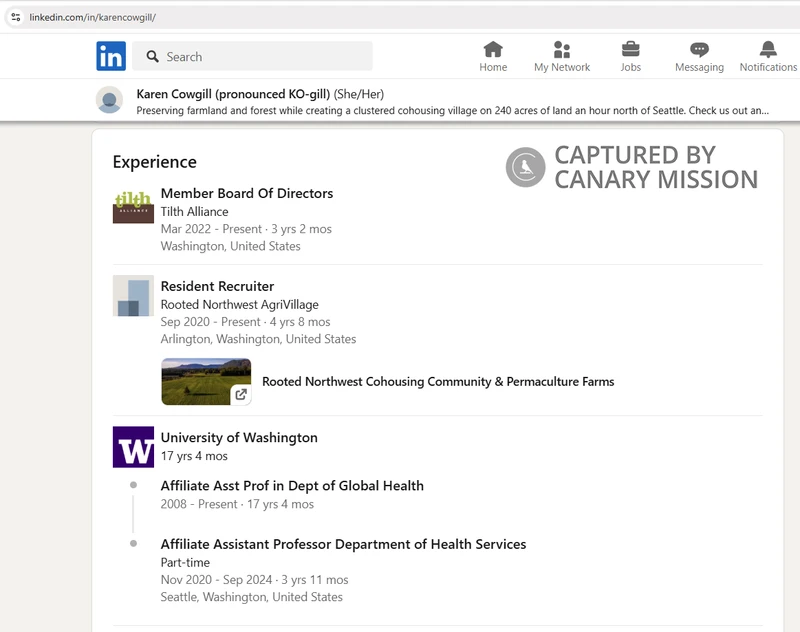
Task: Click Affiliate Assistant Professor Department of Health Services
Action: (343, 544)
